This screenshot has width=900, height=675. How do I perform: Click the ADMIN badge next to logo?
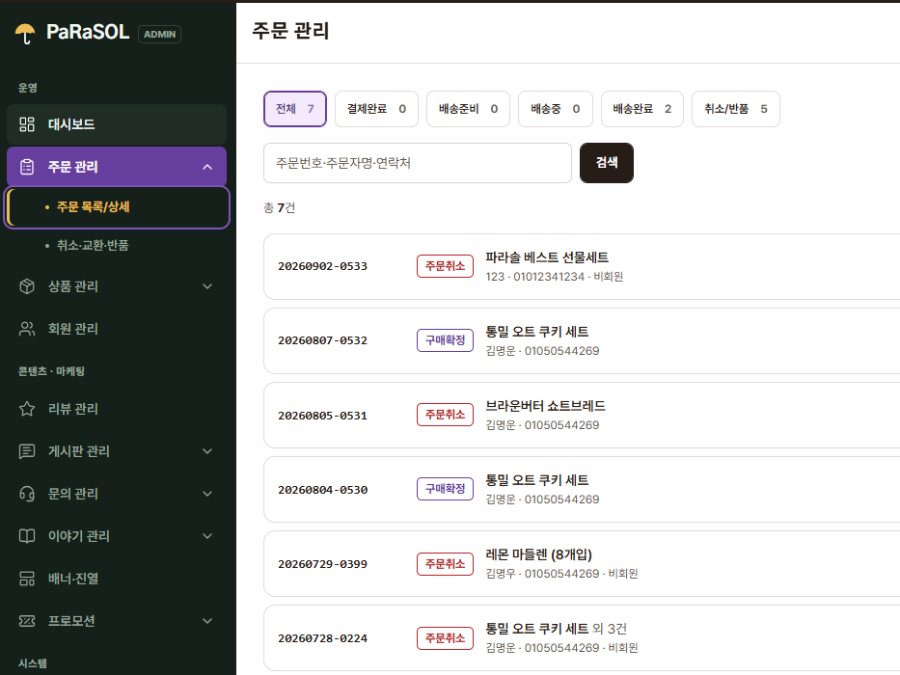click(160, 34)
